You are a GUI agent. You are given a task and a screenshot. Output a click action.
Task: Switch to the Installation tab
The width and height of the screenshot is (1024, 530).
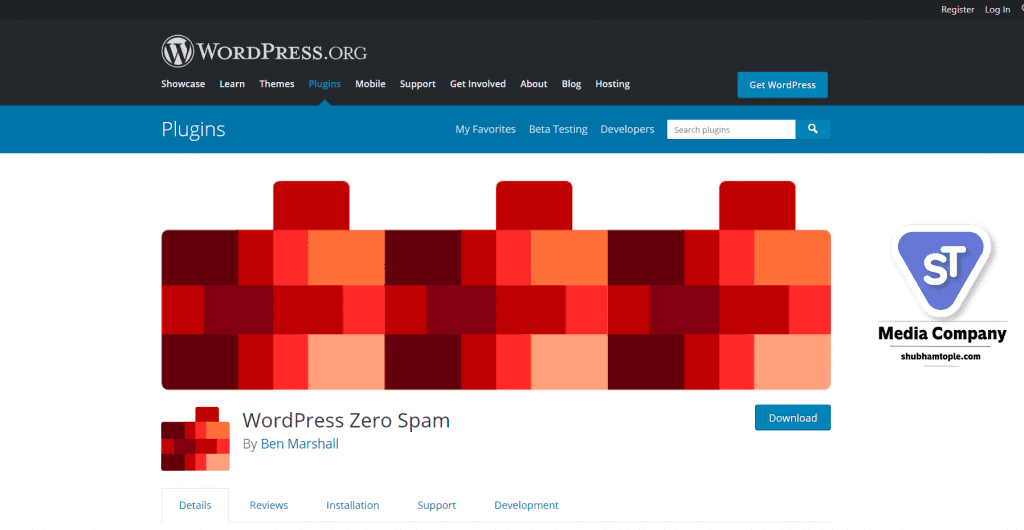pyautogui.click(x=353, y=505)
